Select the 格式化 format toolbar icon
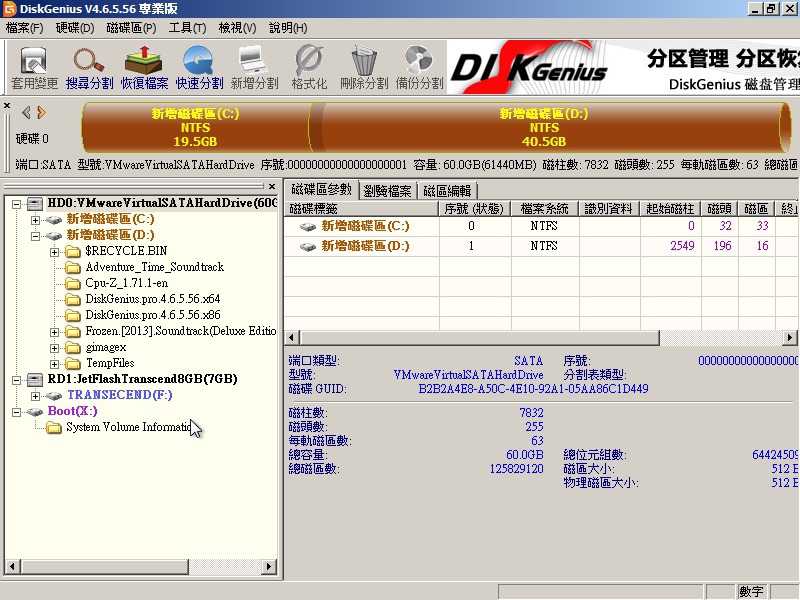This screenshot has width=800, height=600. click(309, 67)
